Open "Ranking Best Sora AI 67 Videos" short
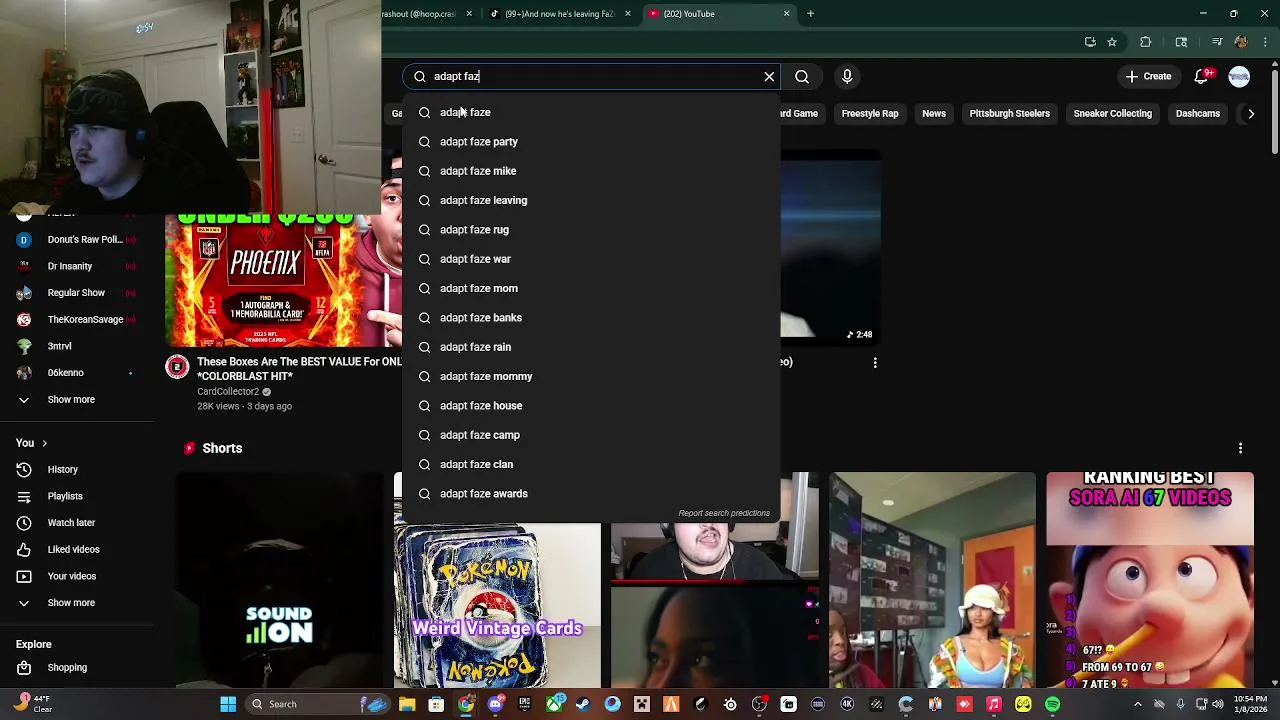 pyautogui.click(x=1150, y=581)
